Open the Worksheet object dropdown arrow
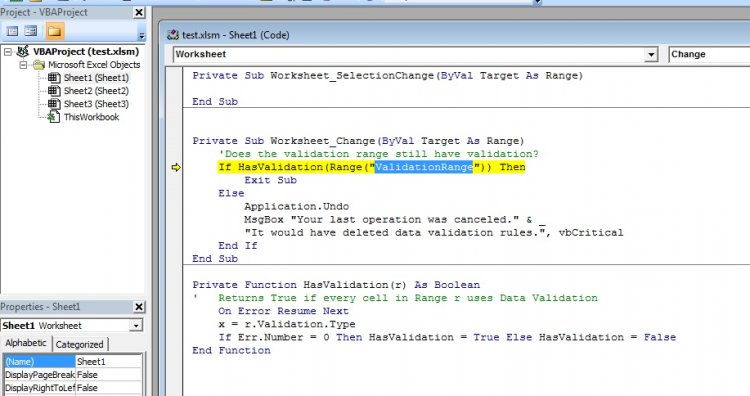 pyautogui.click(x=651, y=55)
